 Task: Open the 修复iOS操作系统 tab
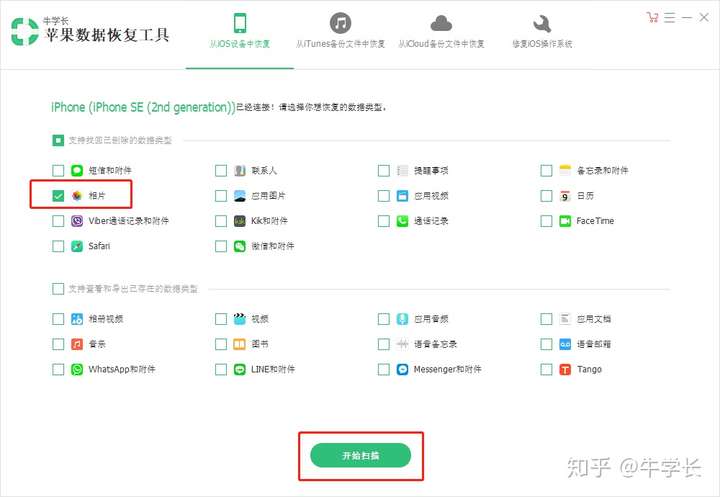[x=542, y=31]
